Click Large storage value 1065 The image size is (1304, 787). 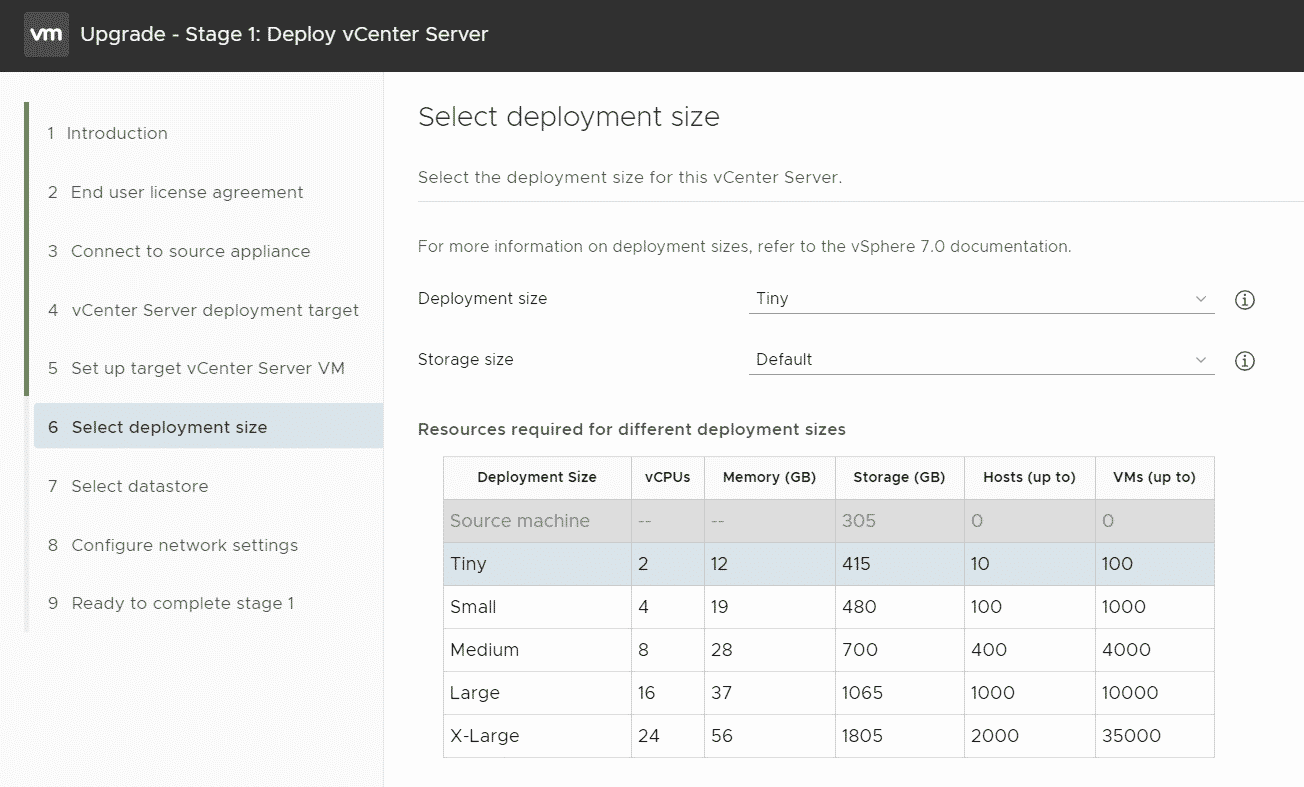tap(863, 693)
